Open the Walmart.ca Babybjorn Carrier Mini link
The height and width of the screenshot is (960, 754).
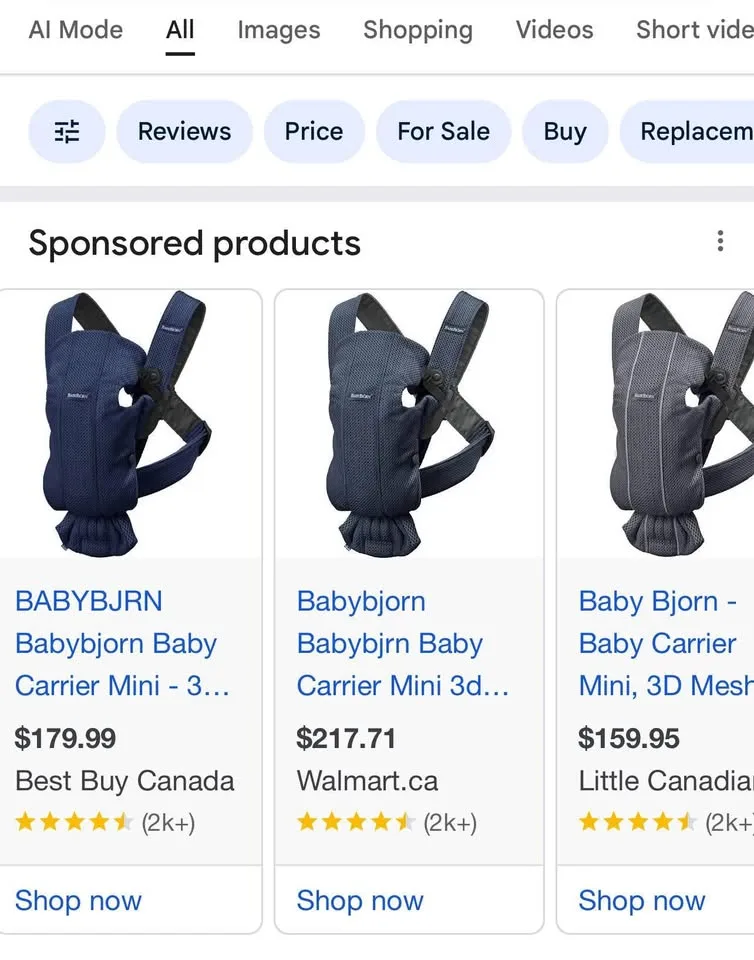pos(389,643)
